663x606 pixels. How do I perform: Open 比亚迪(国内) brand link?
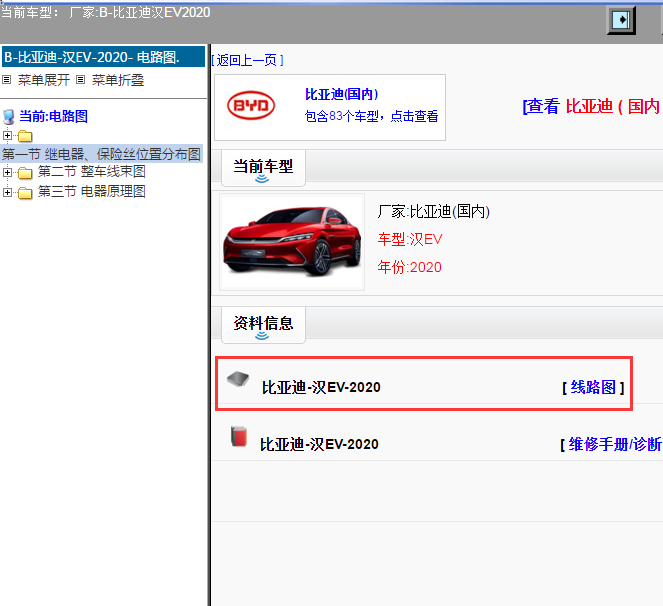342,94
